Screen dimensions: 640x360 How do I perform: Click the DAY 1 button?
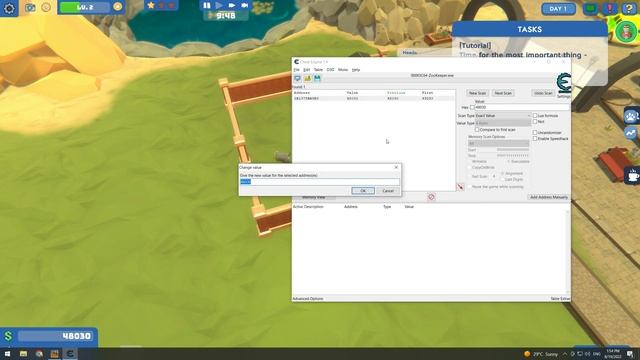click(558, 9)
